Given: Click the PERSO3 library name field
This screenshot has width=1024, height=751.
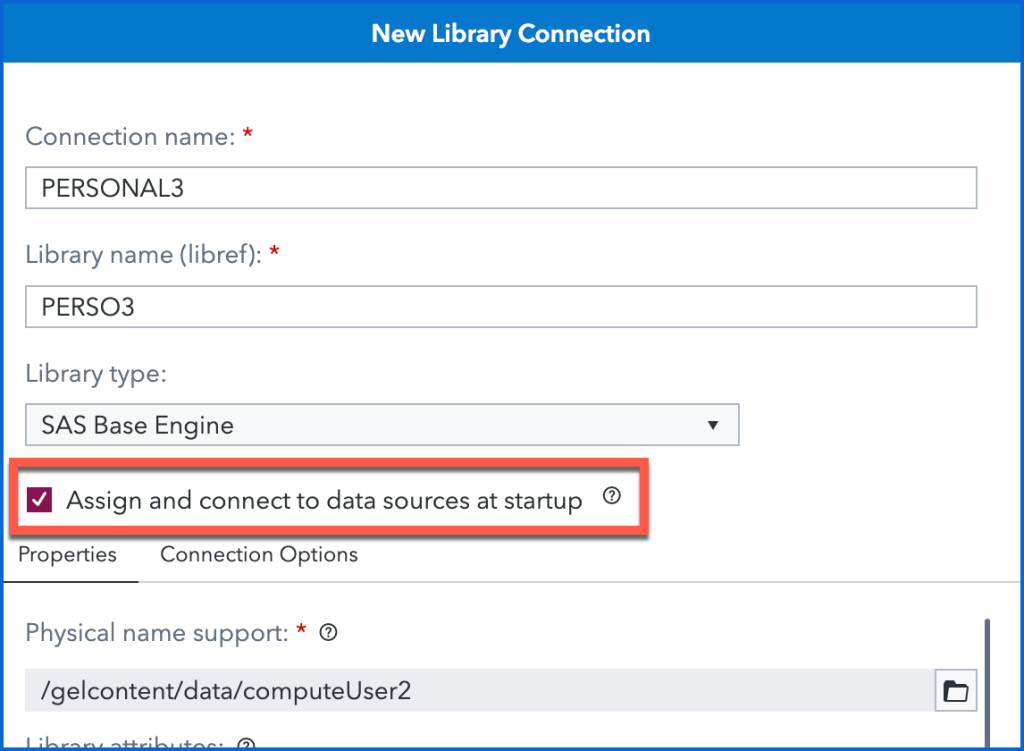Looking at the screenshot, I should coord(500,306).
